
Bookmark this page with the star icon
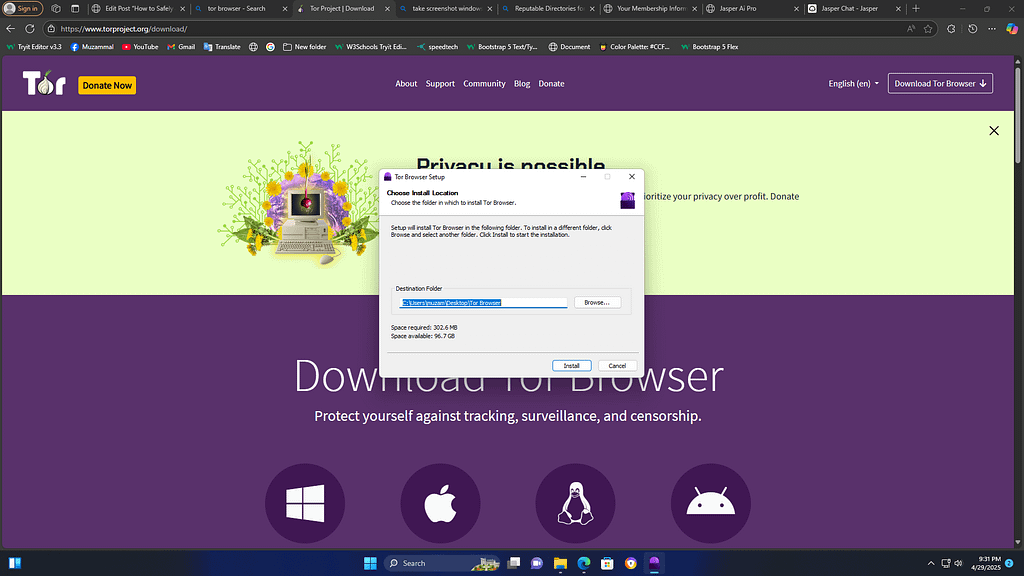coord(928,29)
